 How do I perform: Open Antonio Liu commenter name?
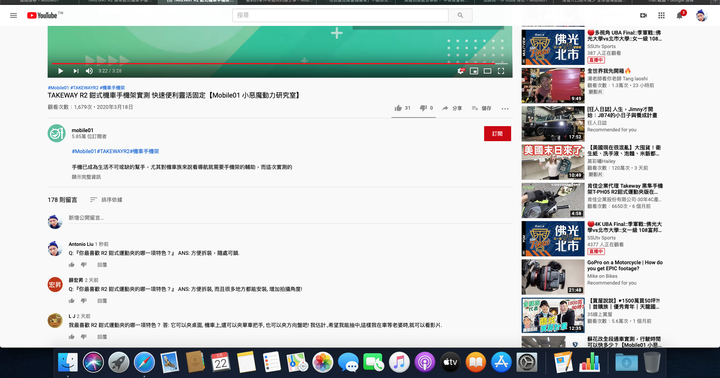point(81,244)
